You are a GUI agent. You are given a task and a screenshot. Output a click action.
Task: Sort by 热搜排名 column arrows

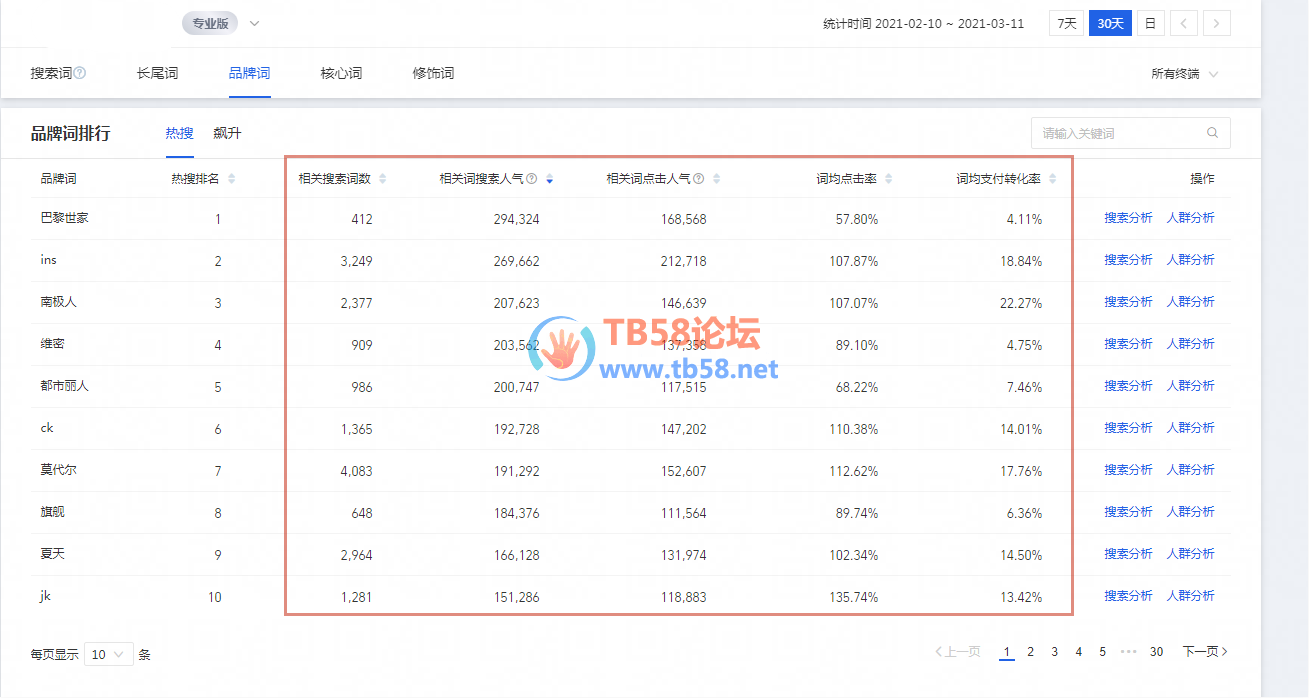[232, 179]
